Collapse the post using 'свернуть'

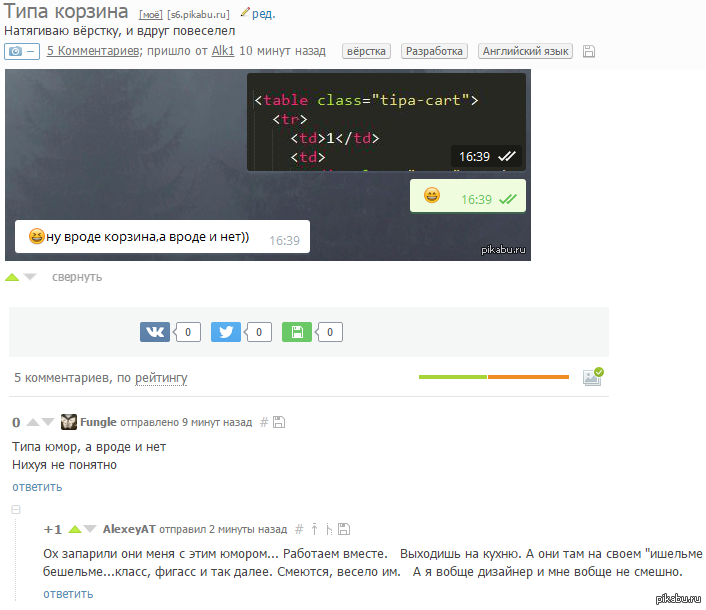(77, 277)
